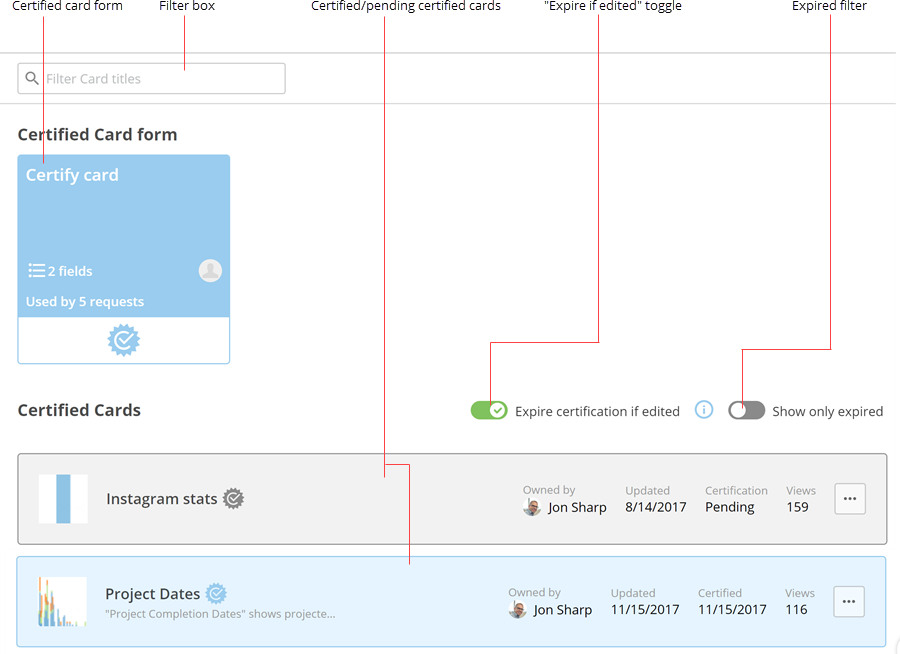This screenshot has height=654, width=900.
Task: Open the options menu for Instagram stats card
Action: pos(849,498)
